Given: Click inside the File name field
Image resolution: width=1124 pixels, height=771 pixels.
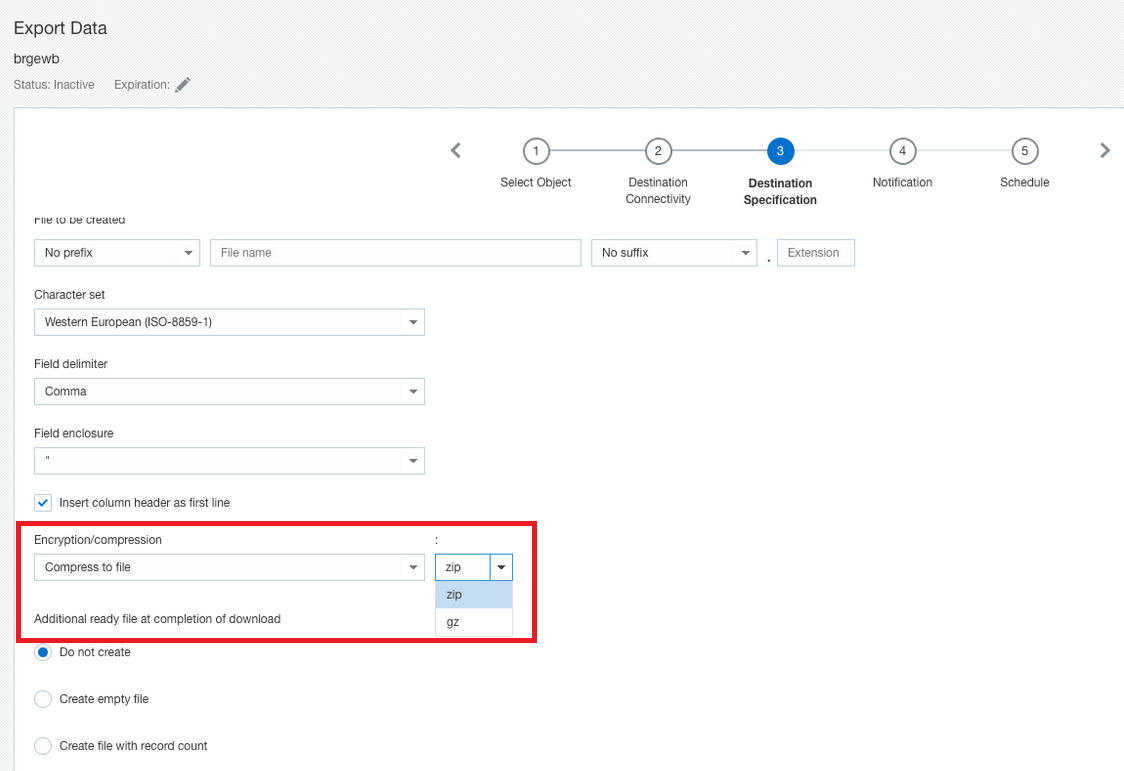Looking at the screenshot, I should tap(395, 252).
